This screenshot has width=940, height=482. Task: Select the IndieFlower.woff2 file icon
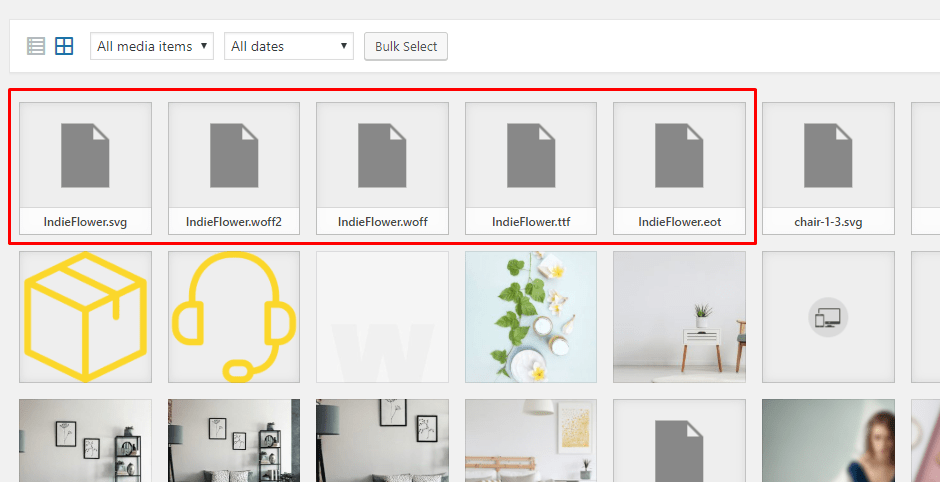234,155
